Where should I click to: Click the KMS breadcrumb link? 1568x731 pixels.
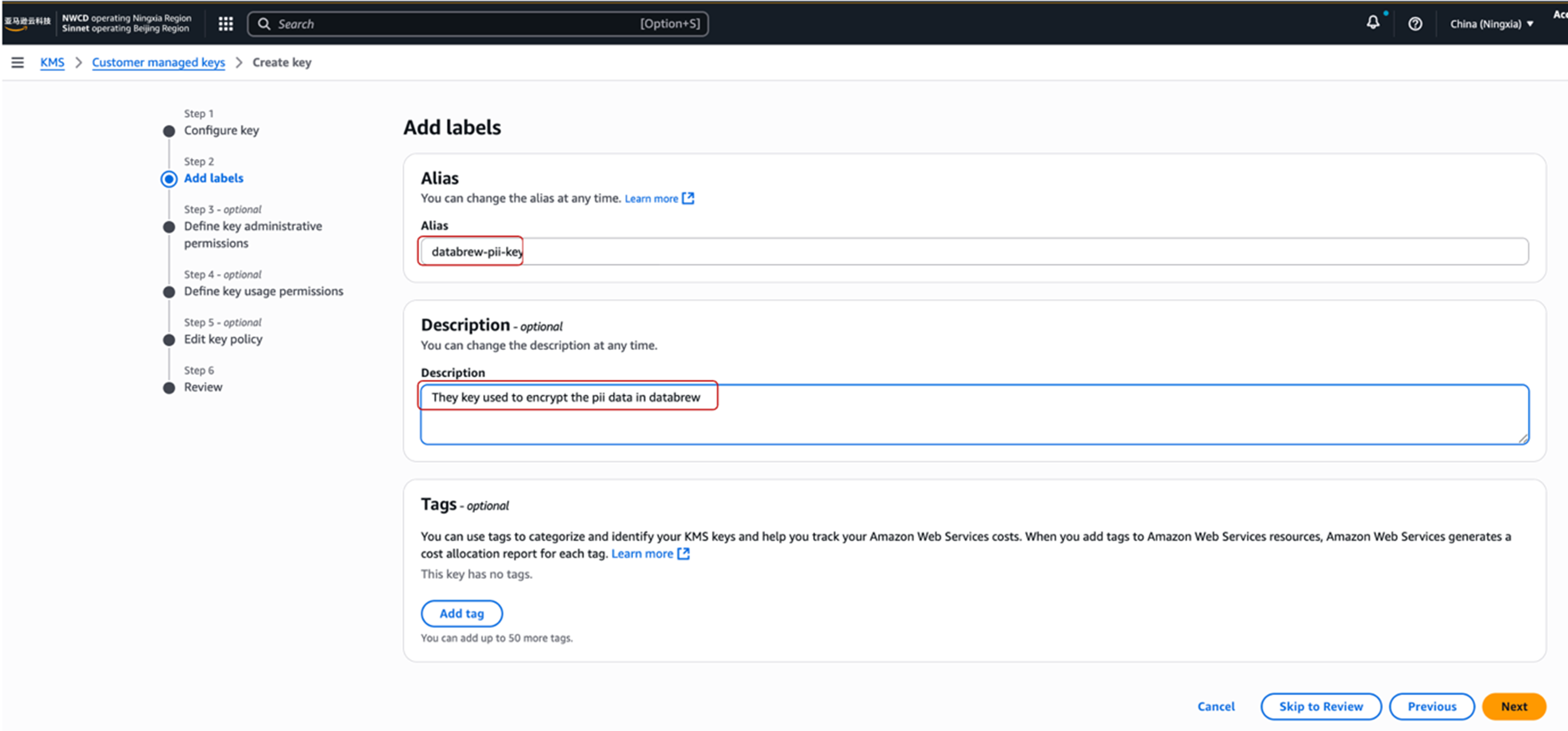click(52, 62)
